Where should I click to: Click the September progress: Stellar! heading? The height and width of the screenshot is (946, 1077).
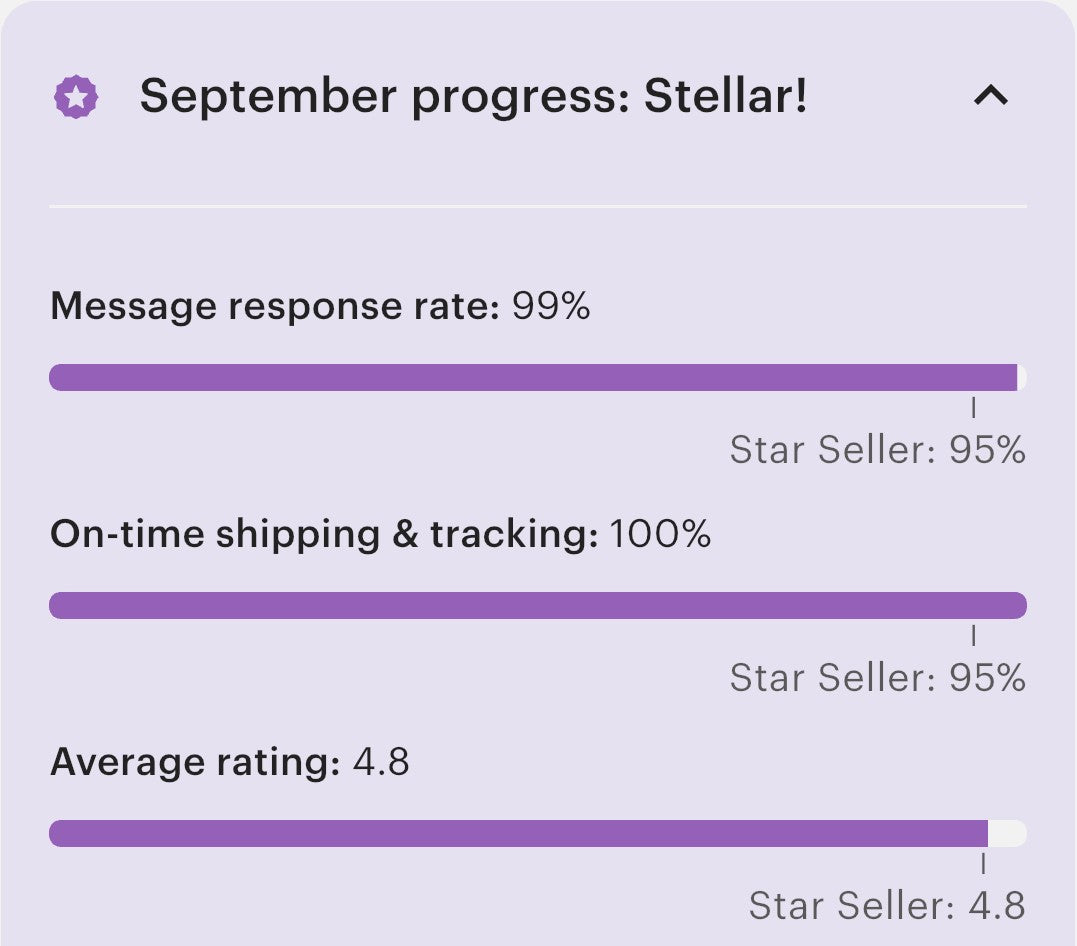[473, 96]
